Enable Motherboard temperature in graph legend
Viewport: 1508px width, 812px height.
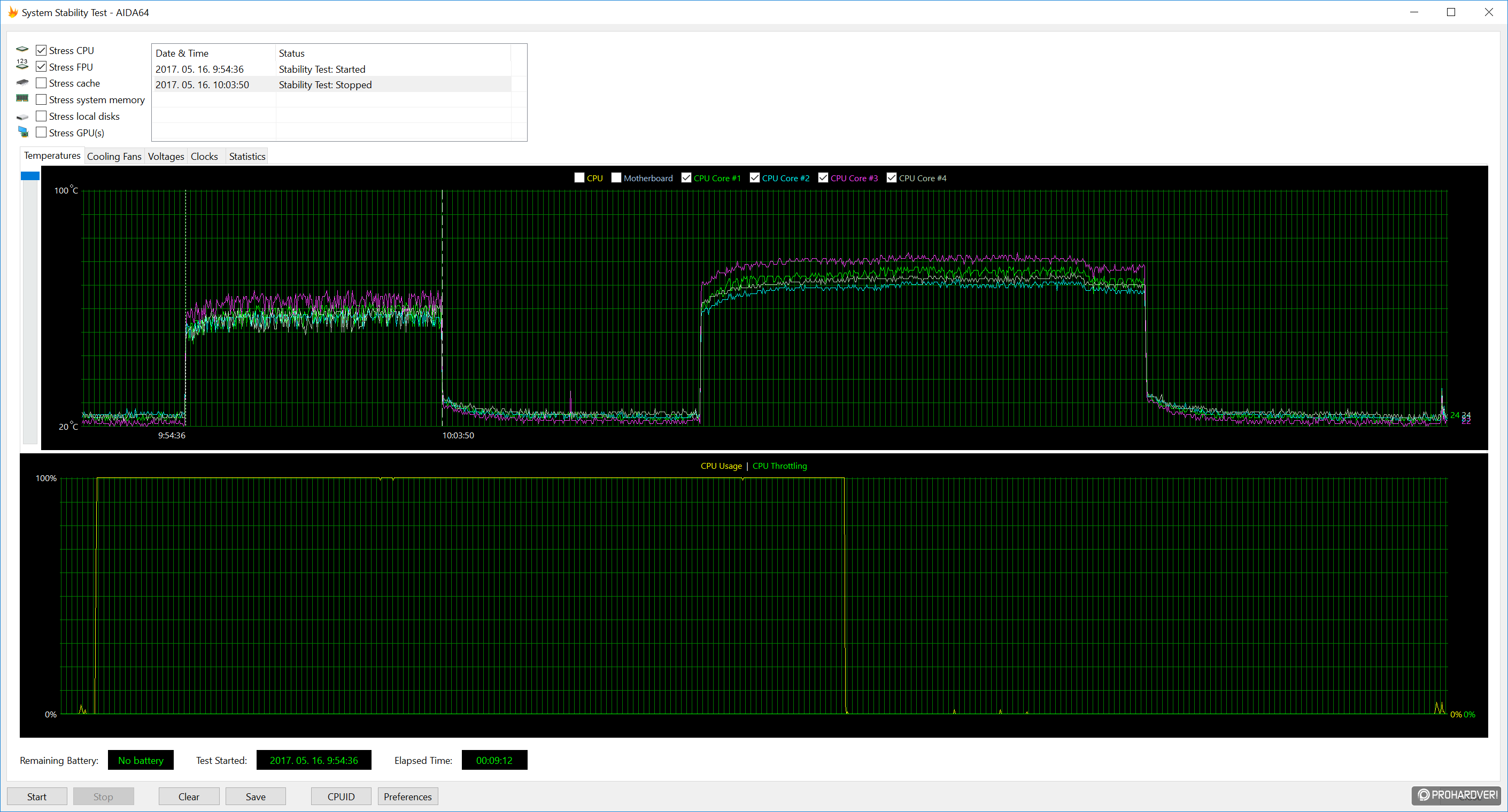[x=616, y=178]
